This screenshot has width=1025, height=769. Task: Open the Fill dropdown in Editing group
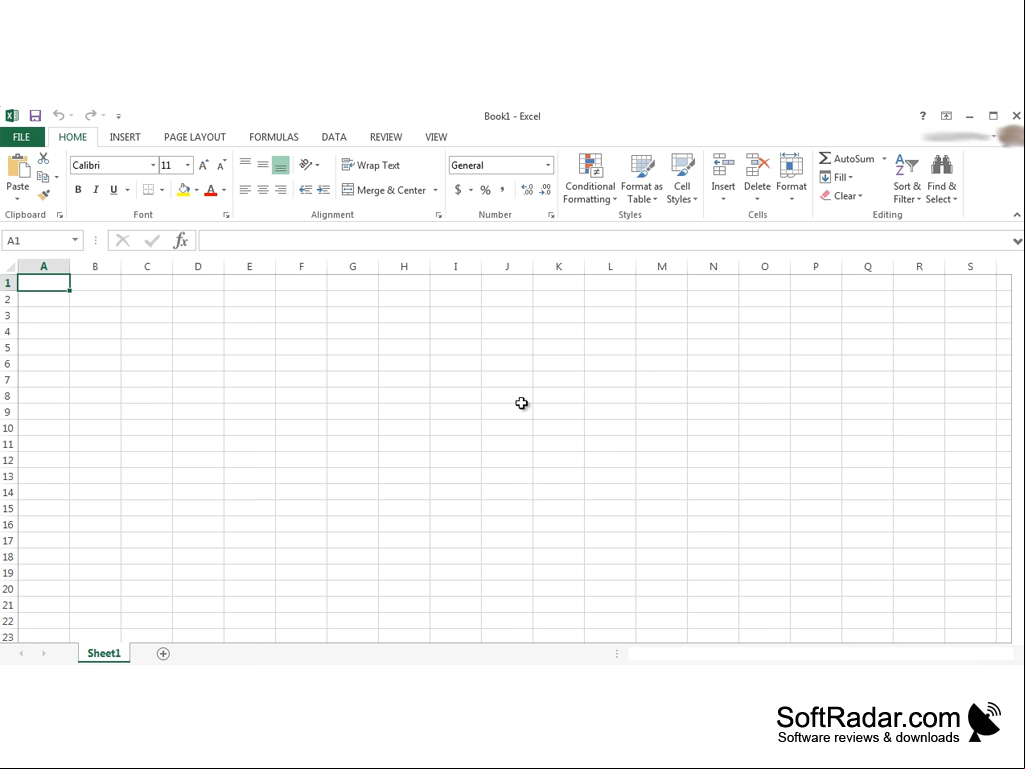[x=836, y=177]
